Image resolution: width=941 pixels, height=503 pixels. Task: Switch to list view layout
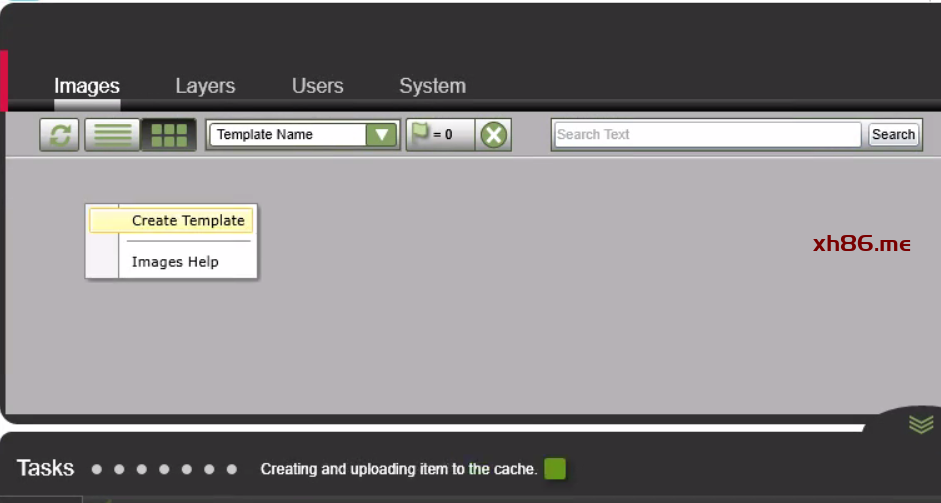click(x=112, y=135)
